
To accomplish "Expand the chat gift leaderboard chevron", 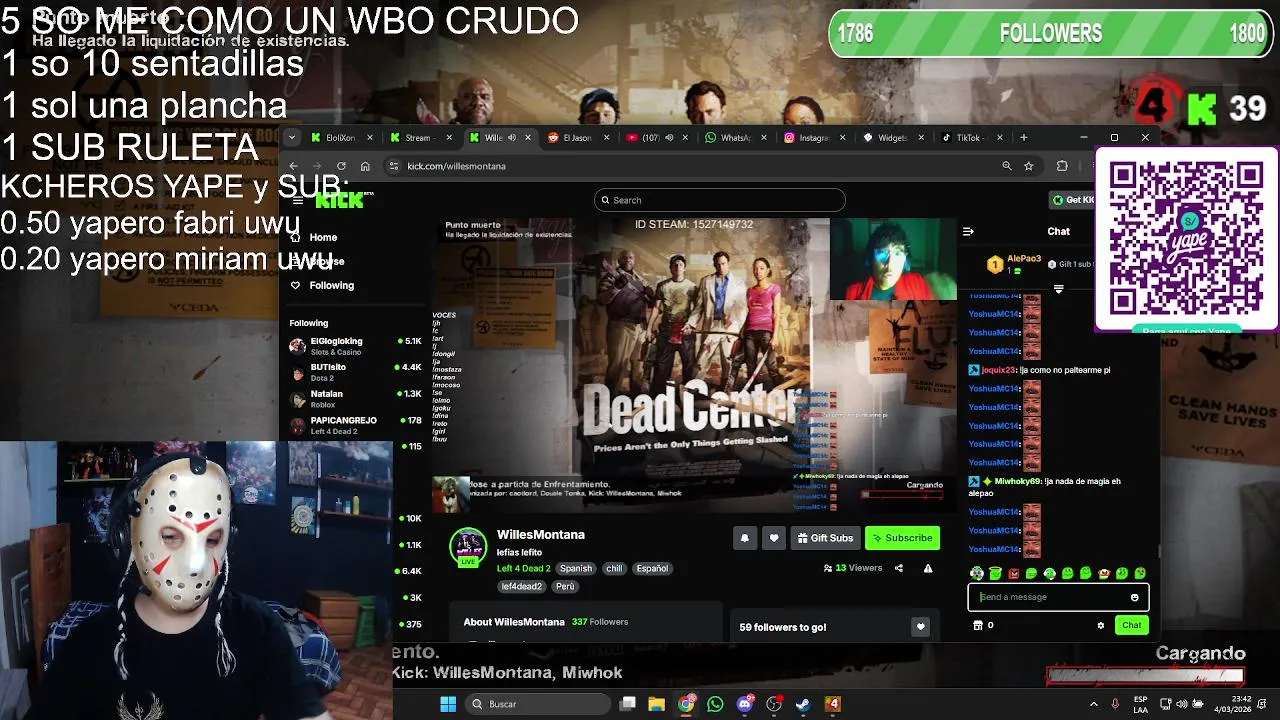I will pos(1058,289).
